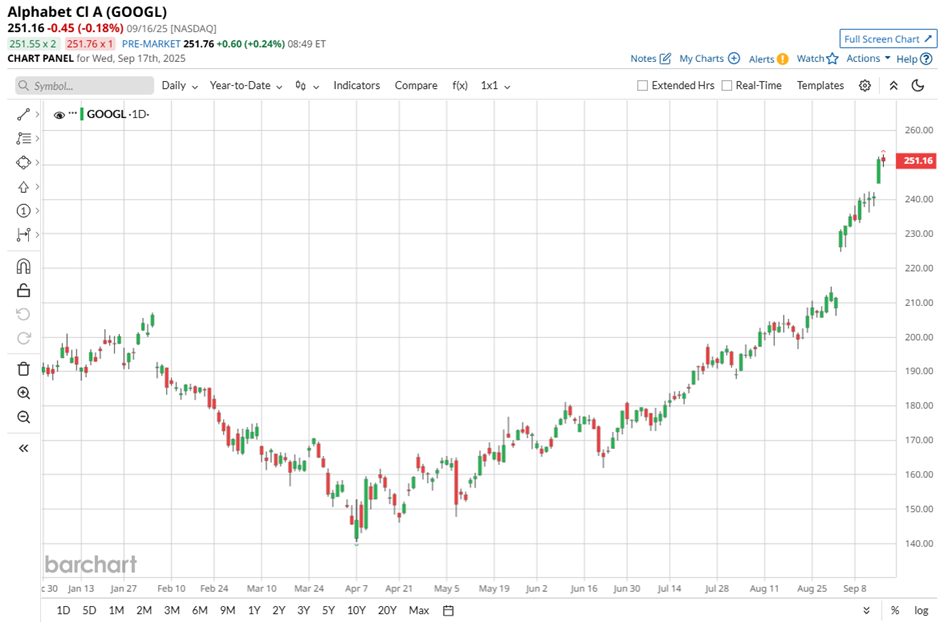Viewport: 940px width, 627px height.
Task: Expand the trend line tool submenu arrow
Action: tap(37, 114)
